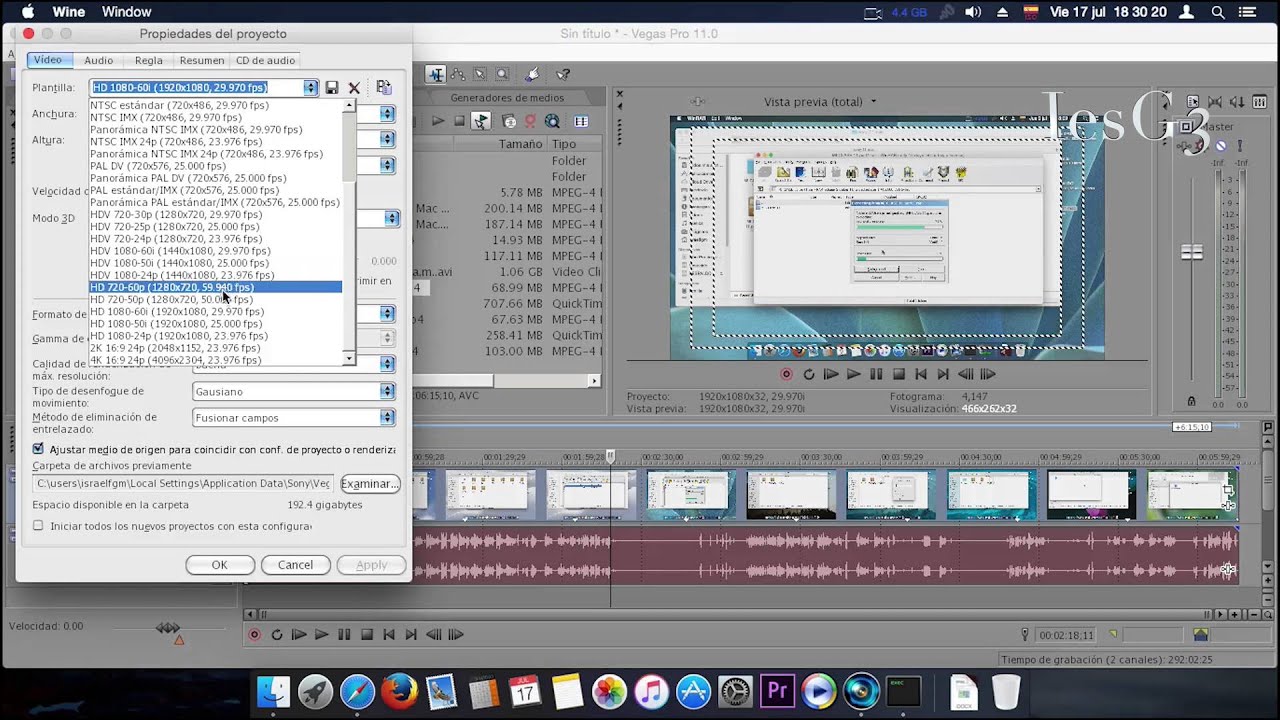
Task: Play from start under video preview
Action: click(830, 374)
